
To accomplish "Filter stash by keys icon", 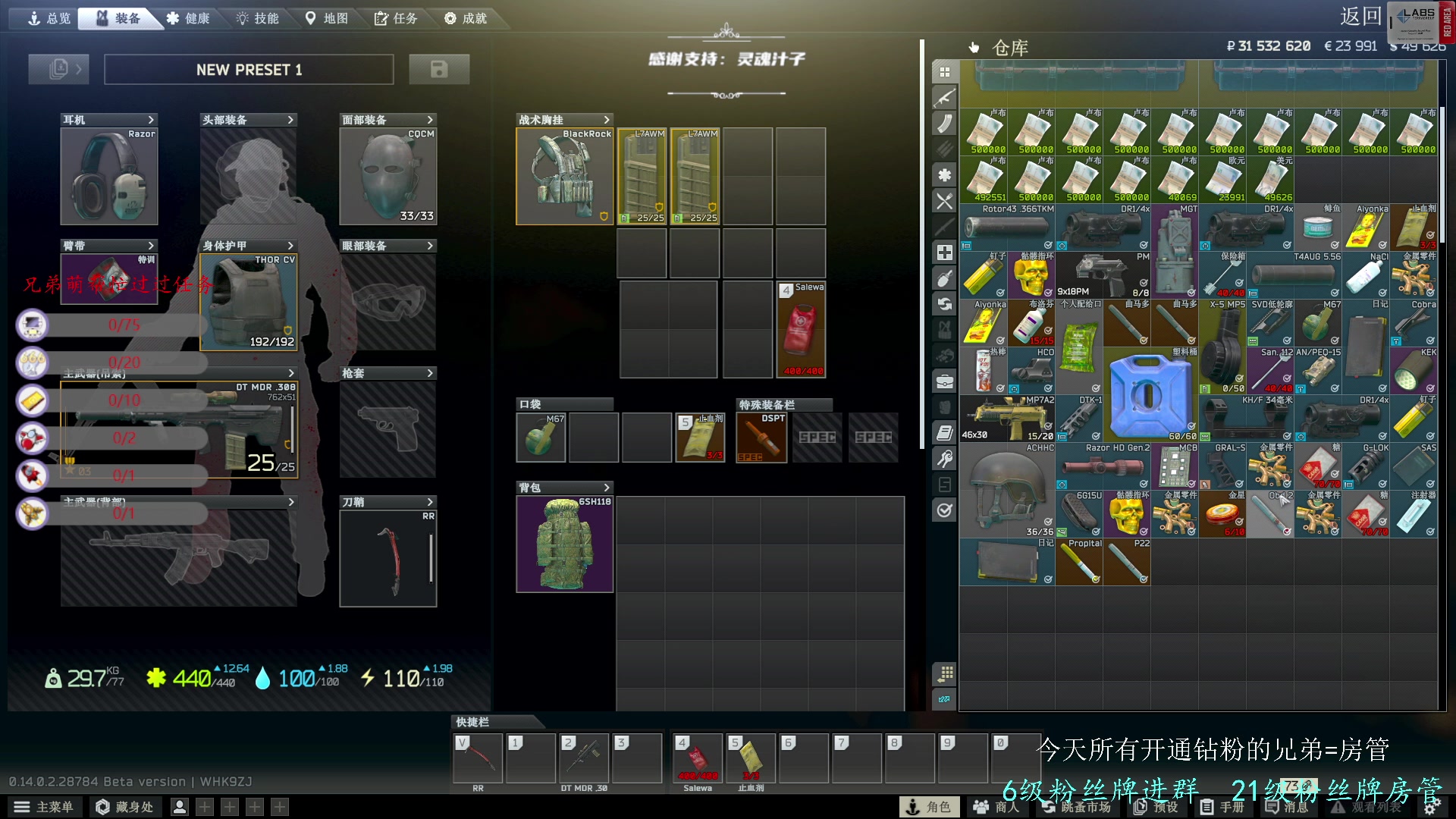I will (x=945, y=459).
